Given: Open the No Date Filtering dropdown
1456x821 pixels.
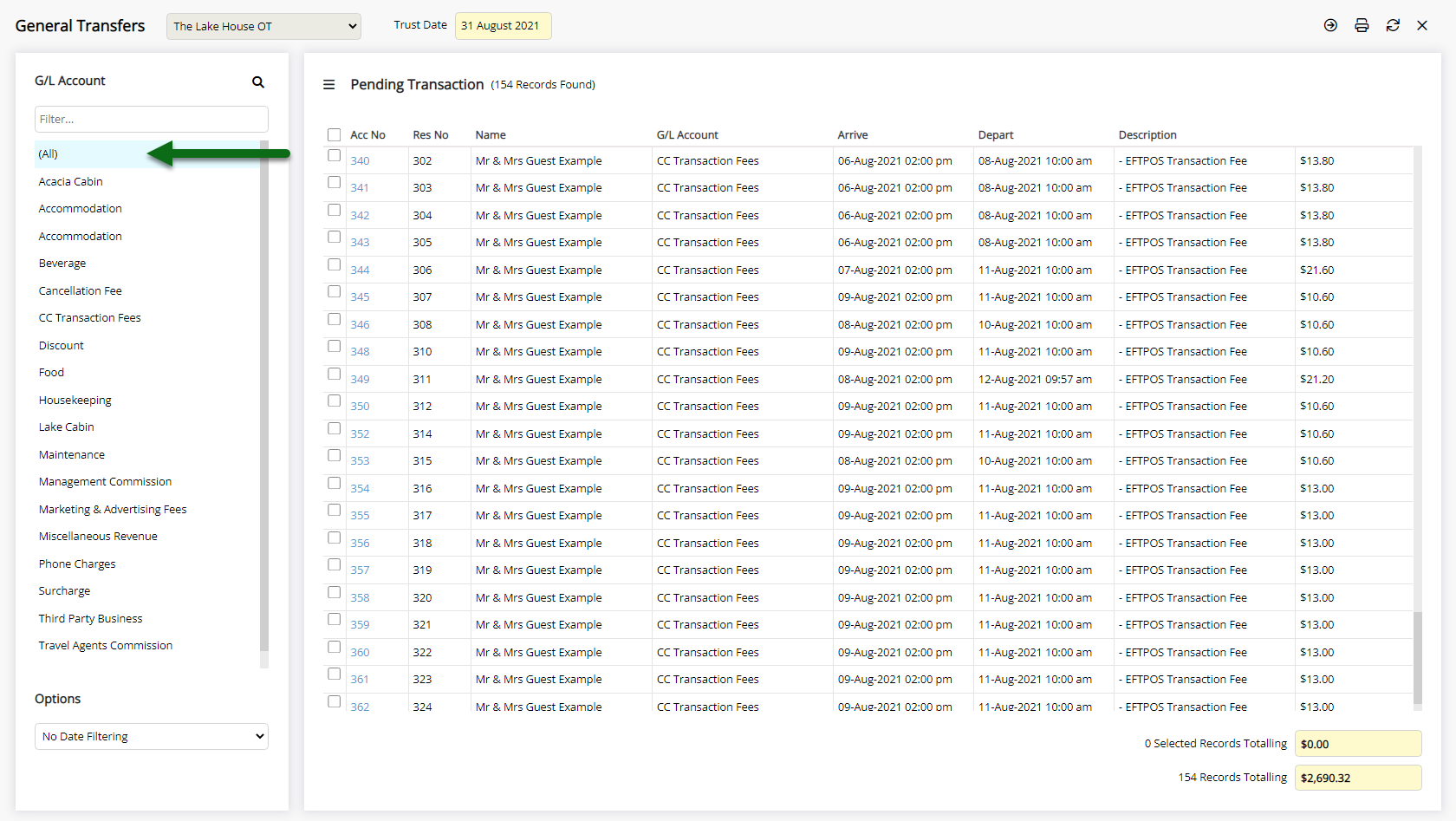Looking at the screenshot, I should click(152, 736).
